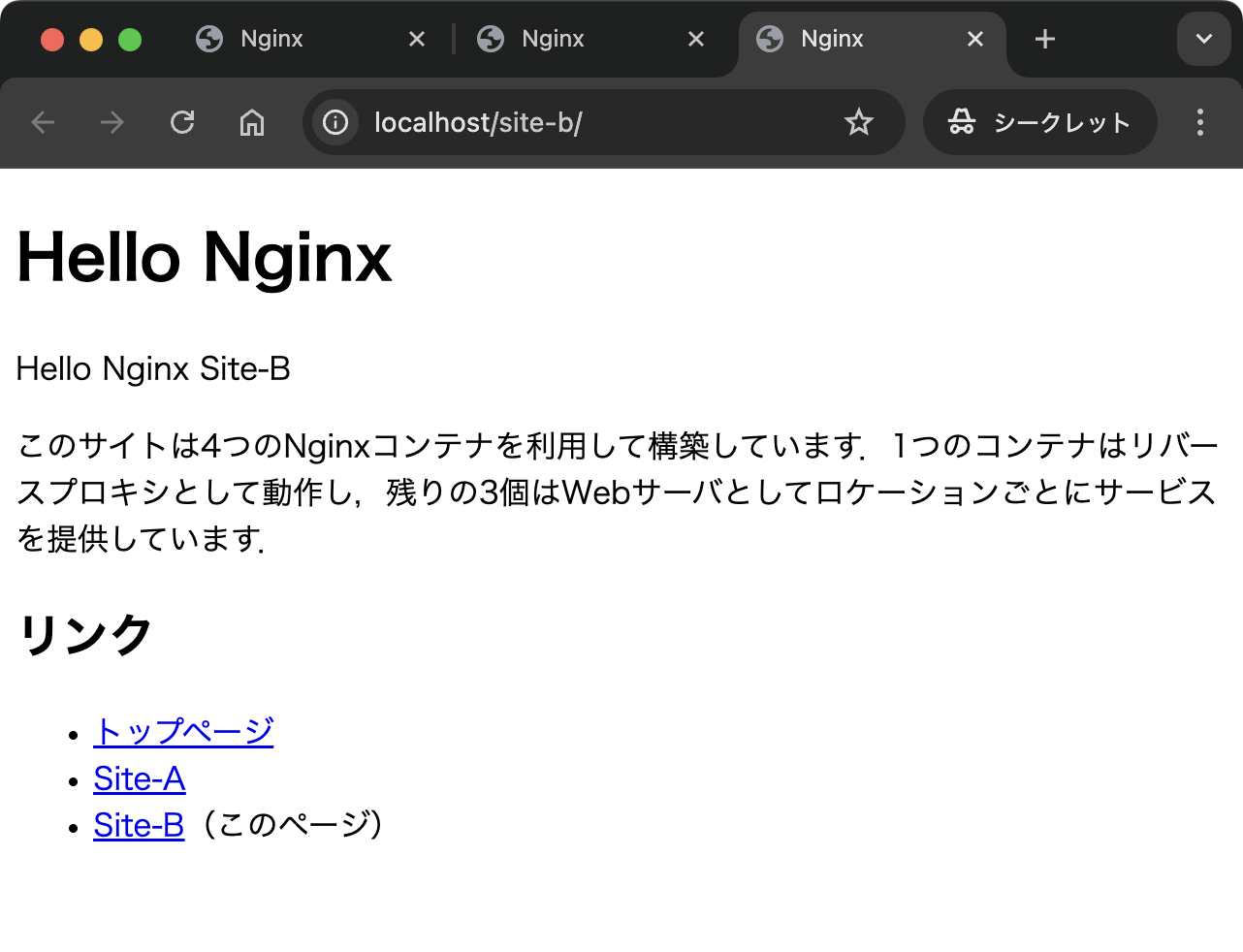Close the second Nginx tab
Image resolution: width=1243 pixels, height=952 pixels.
click(696, 39)
